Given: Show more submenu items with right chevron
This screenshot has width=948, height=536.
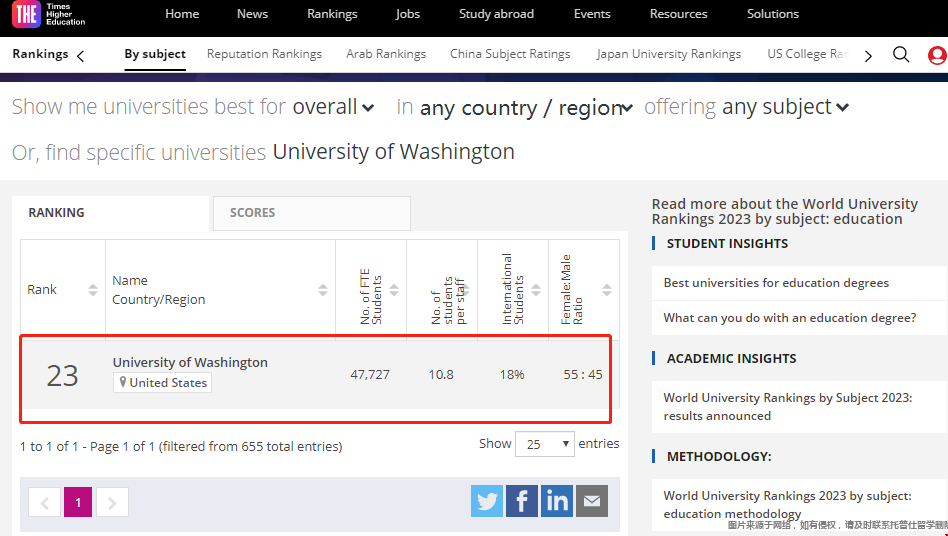Looking at the screenshot, I should 868,56.
